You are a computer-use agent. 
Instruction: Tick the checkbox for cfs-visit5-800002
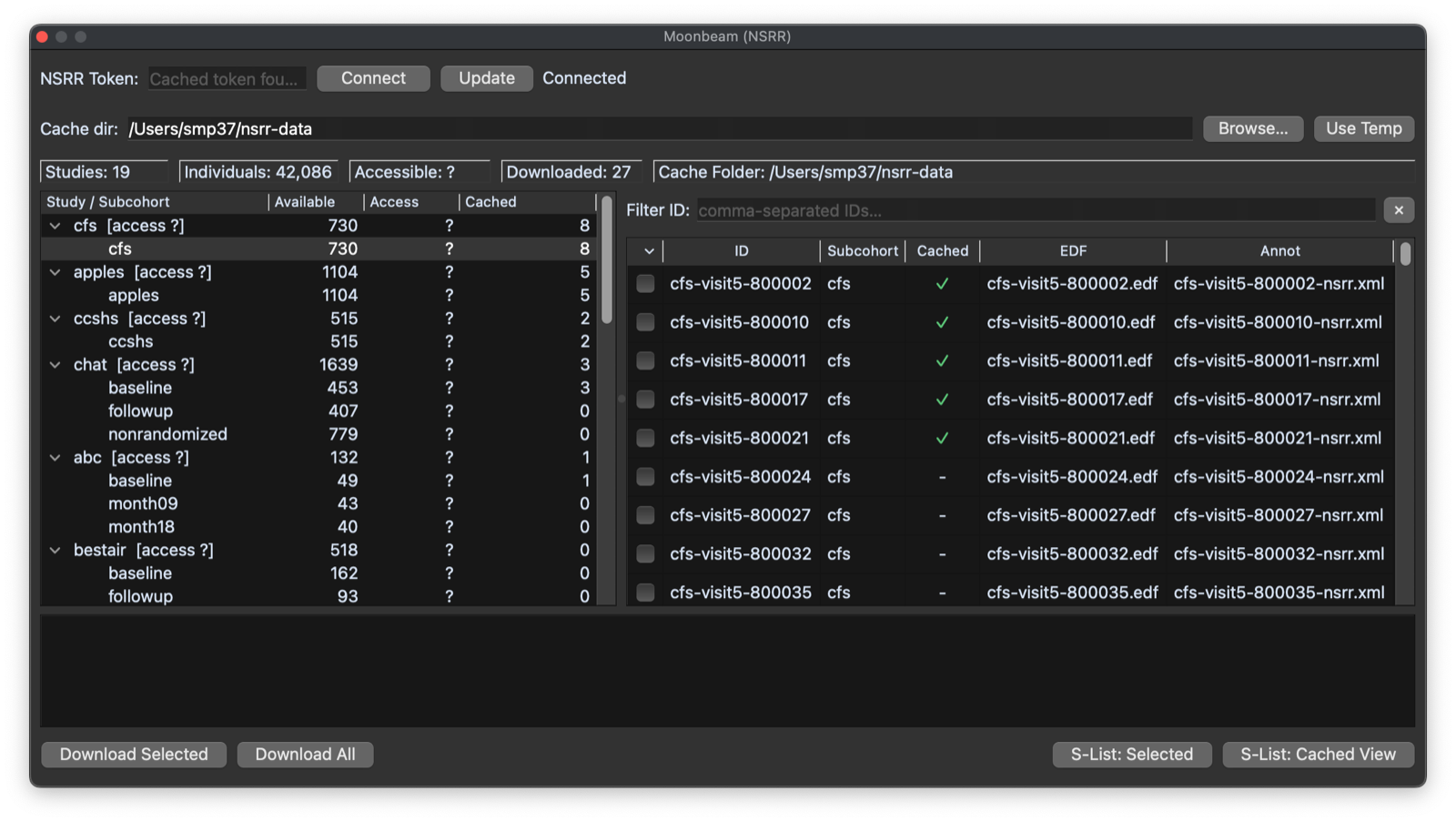(x=645, y=284)
